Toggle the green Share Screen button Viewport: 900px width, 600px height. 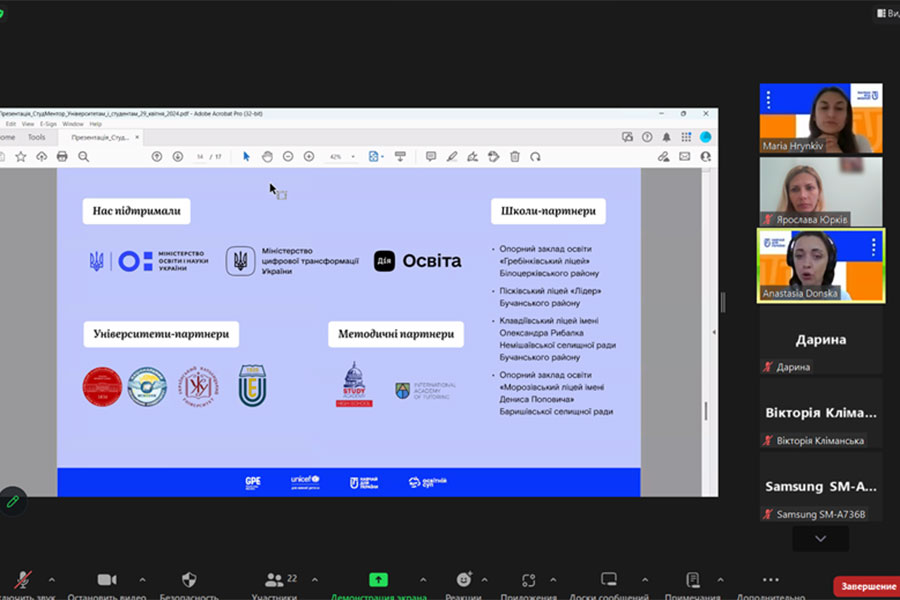(x=378, y=580)
